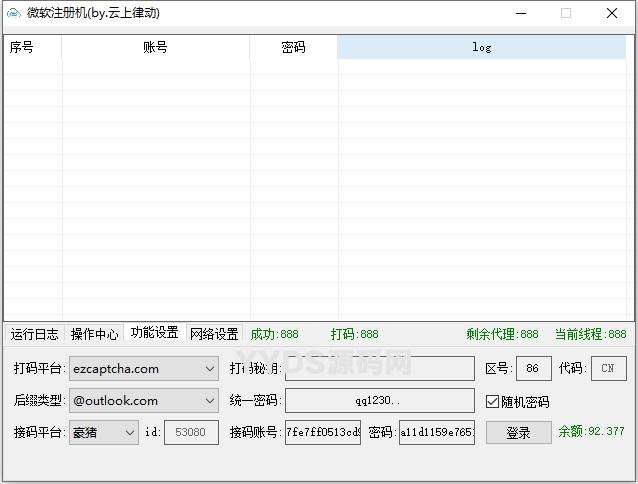Select the 功能设置 tab

click(x=154, y=333)
